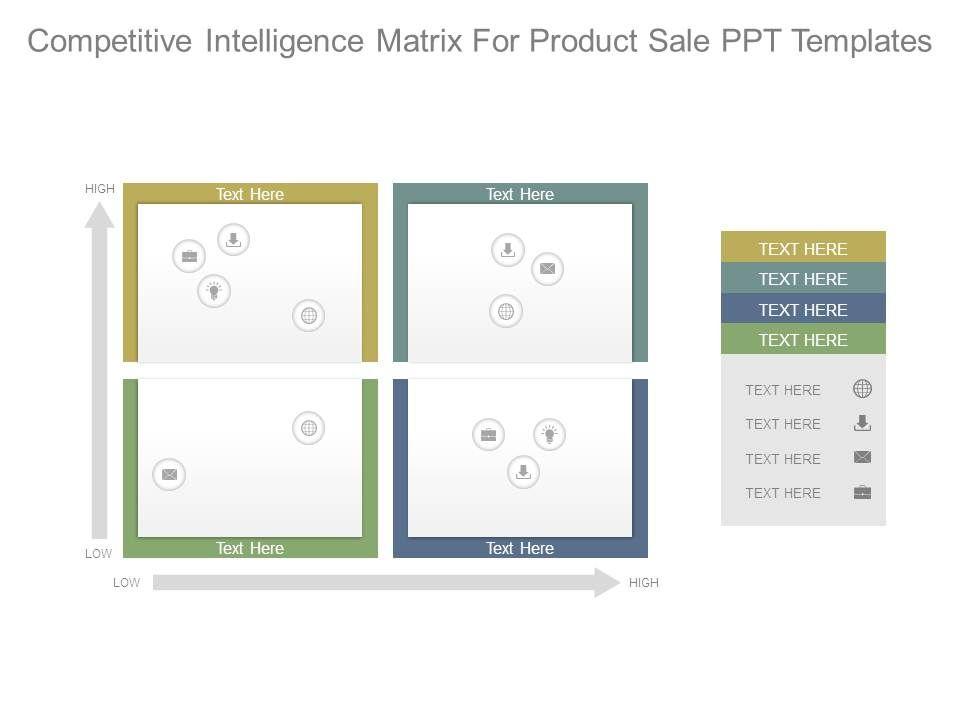Click the briefcase icon in blue quadrant
960x720 pixels.
click(488, 434)
